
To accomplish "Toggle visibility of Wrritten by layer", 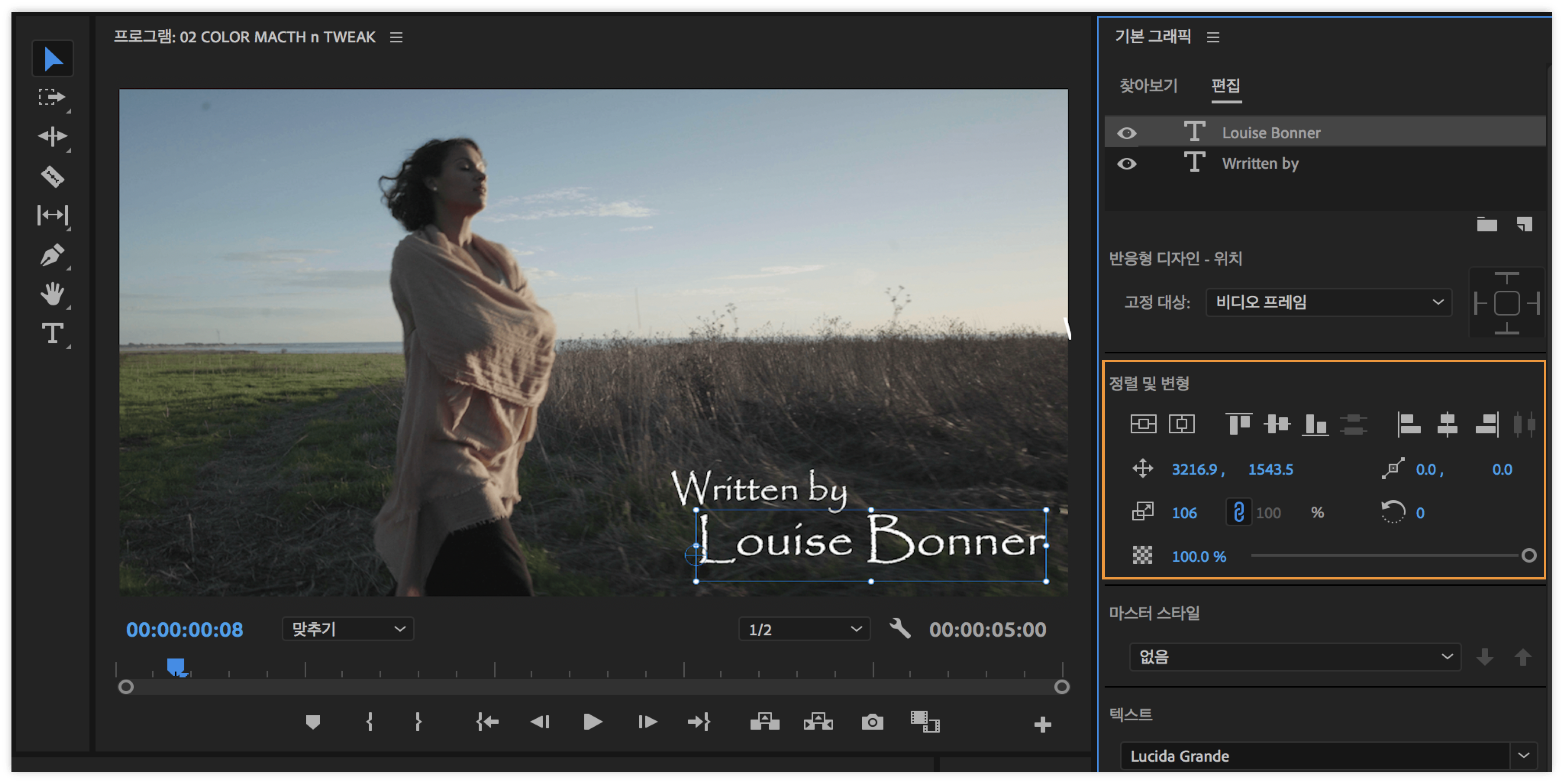I will (1127, 164).
